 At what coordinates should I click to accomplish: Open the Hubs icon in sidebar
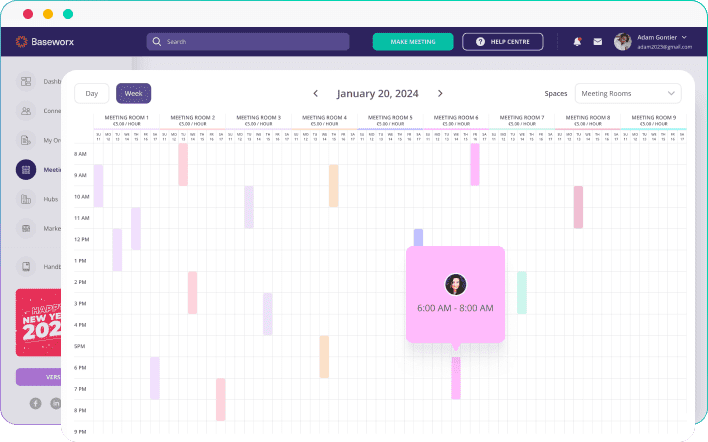26,199
